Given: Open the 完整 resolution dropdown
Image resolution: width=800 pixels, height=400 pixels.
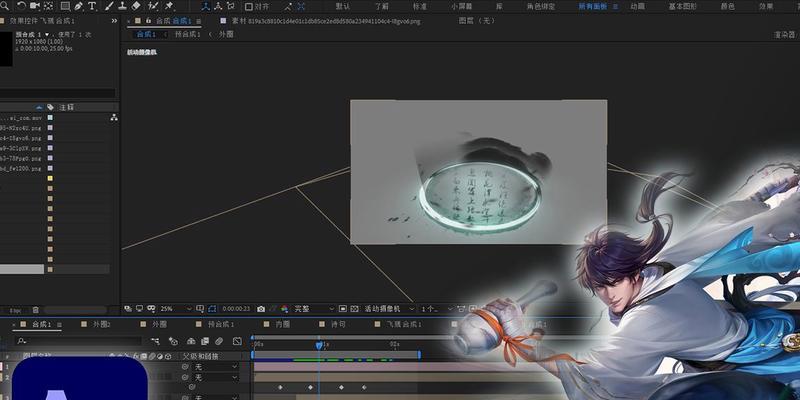Looking at the screenshot, I should [315, 309].
